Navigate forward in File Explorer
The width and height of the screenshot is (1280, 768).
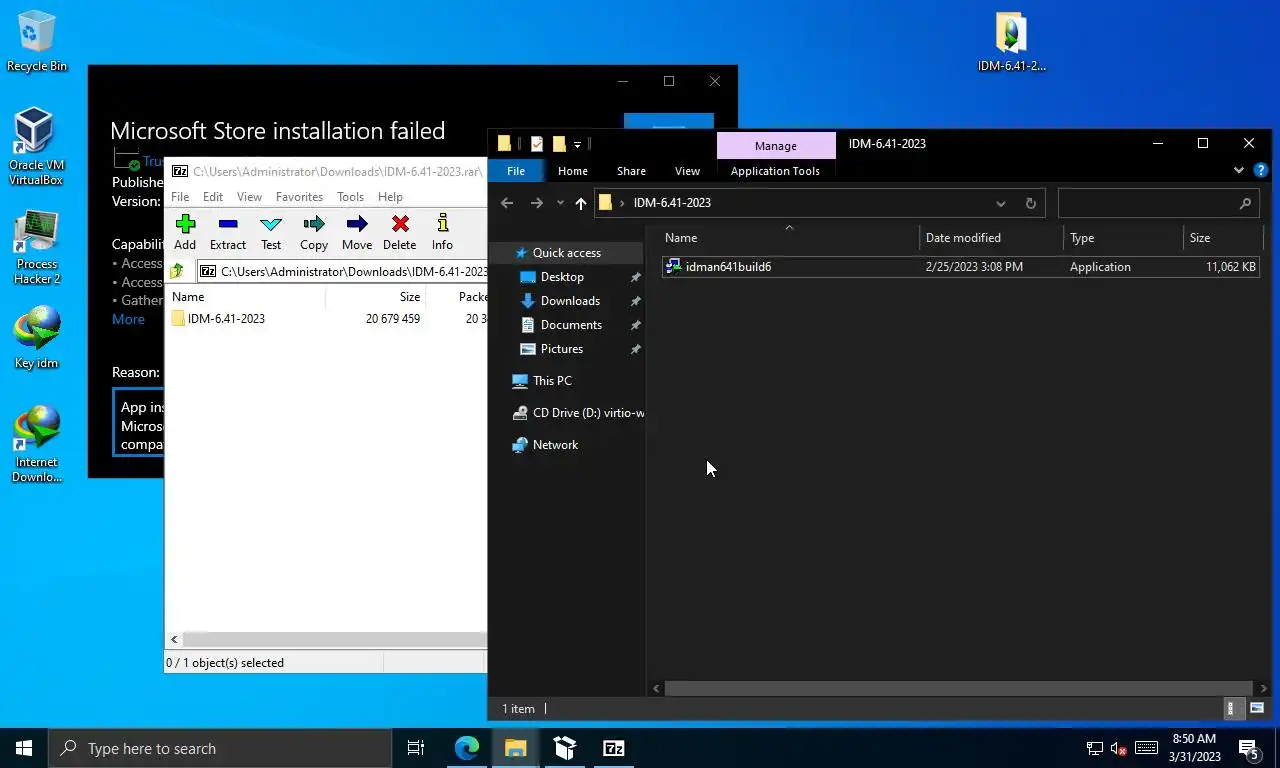536,203
